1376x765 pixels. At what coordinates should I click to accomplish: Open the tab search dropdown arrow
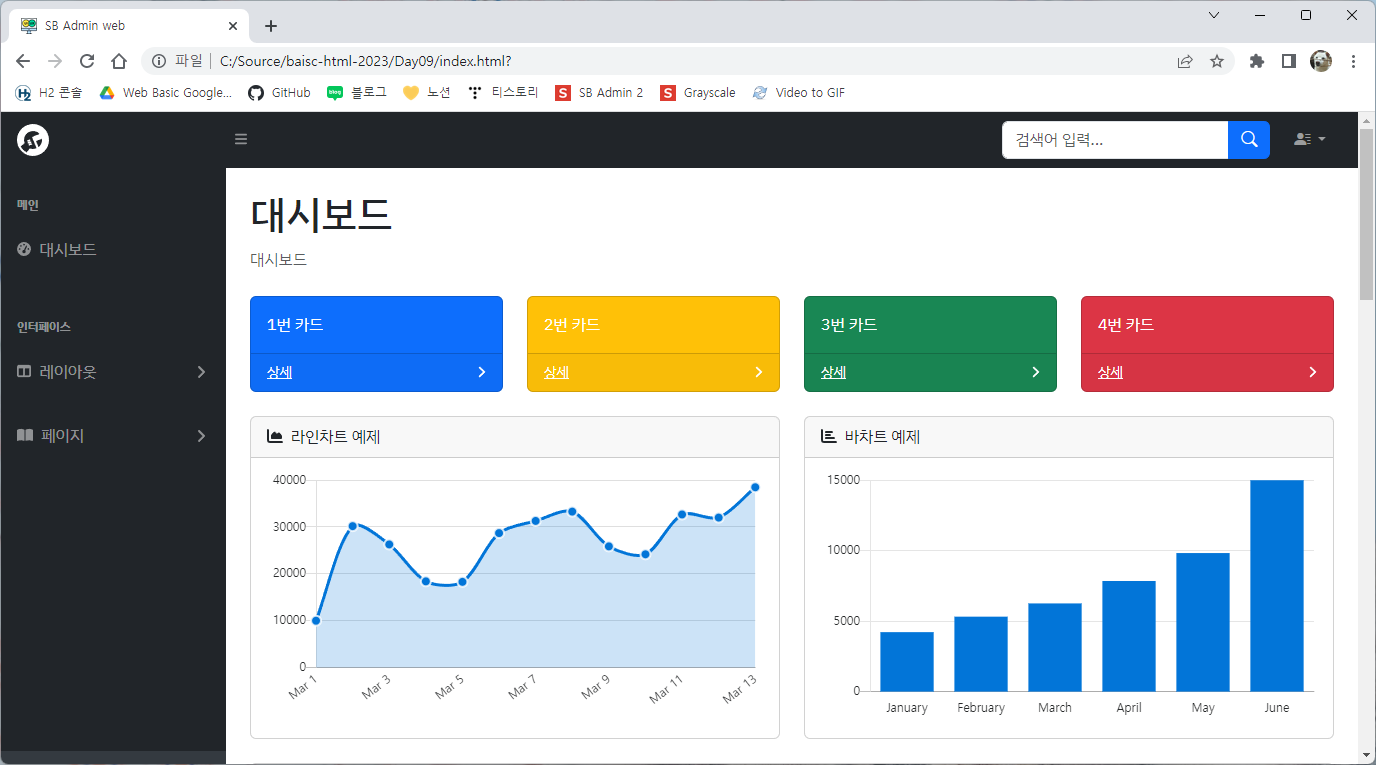1214,15
